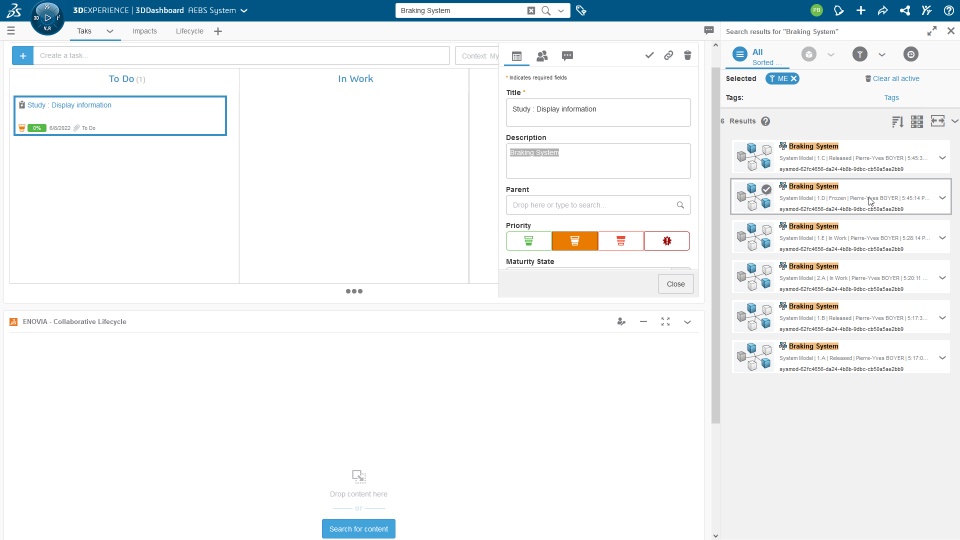The width and height of the screenshot is (960, 540).
Task: Open task assignees people tab
Action: coord(542,56)
